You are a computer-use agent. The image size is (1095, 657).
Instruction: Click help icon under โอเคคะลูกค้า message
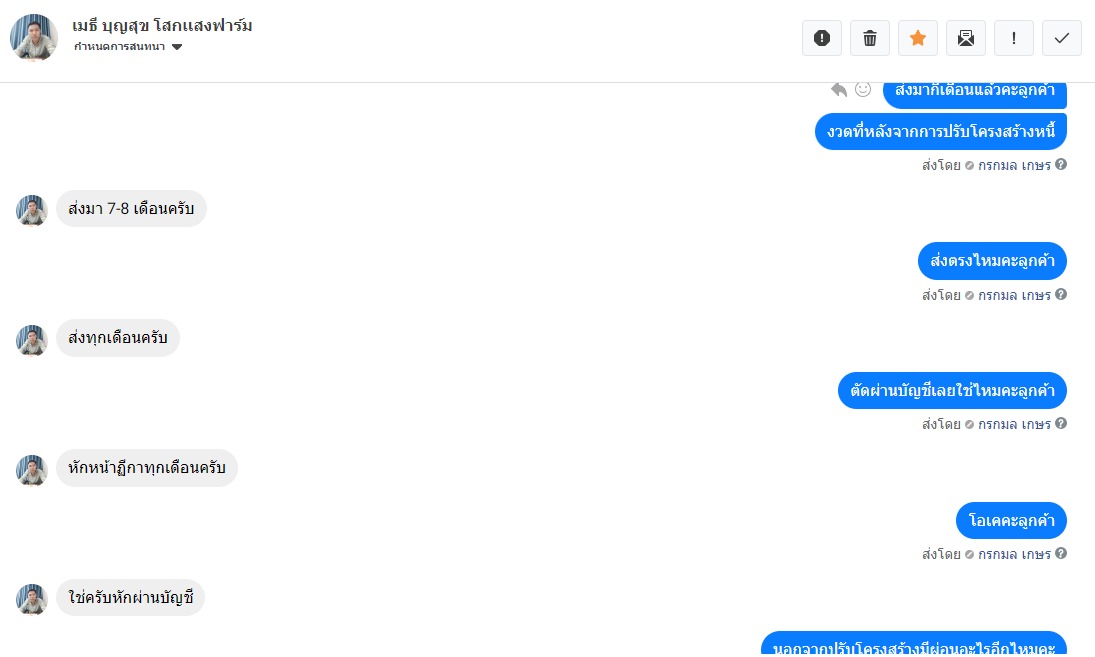(1061, 554)
